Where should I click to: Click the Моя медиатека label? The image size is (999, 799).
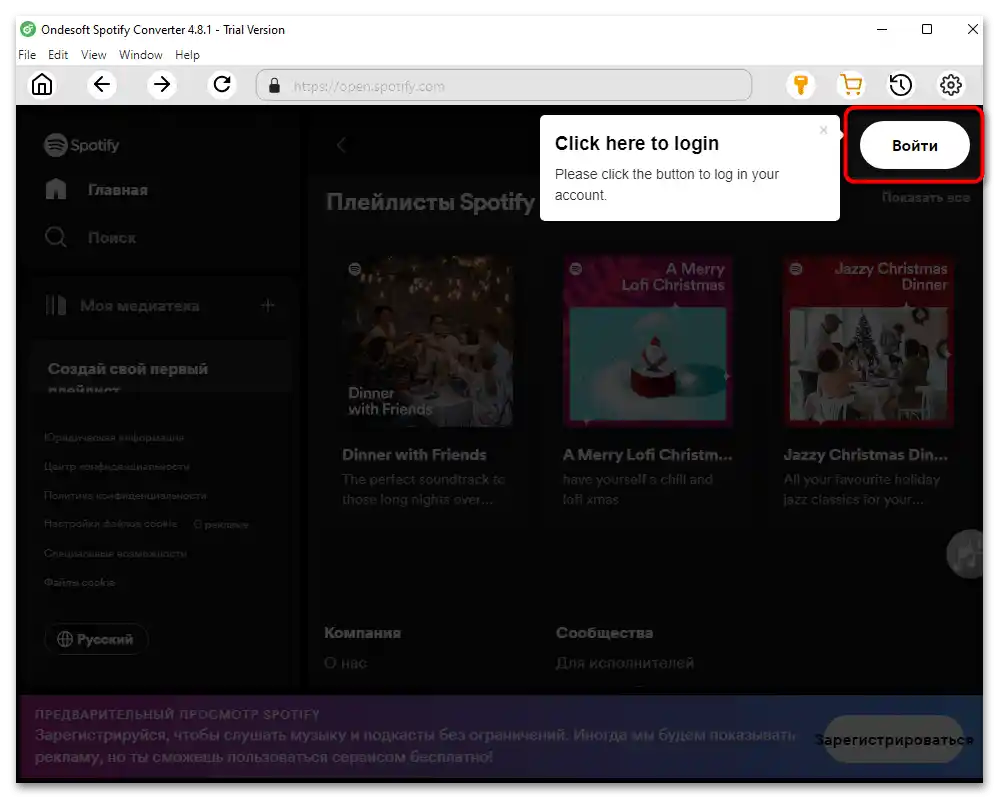[140, 306]
